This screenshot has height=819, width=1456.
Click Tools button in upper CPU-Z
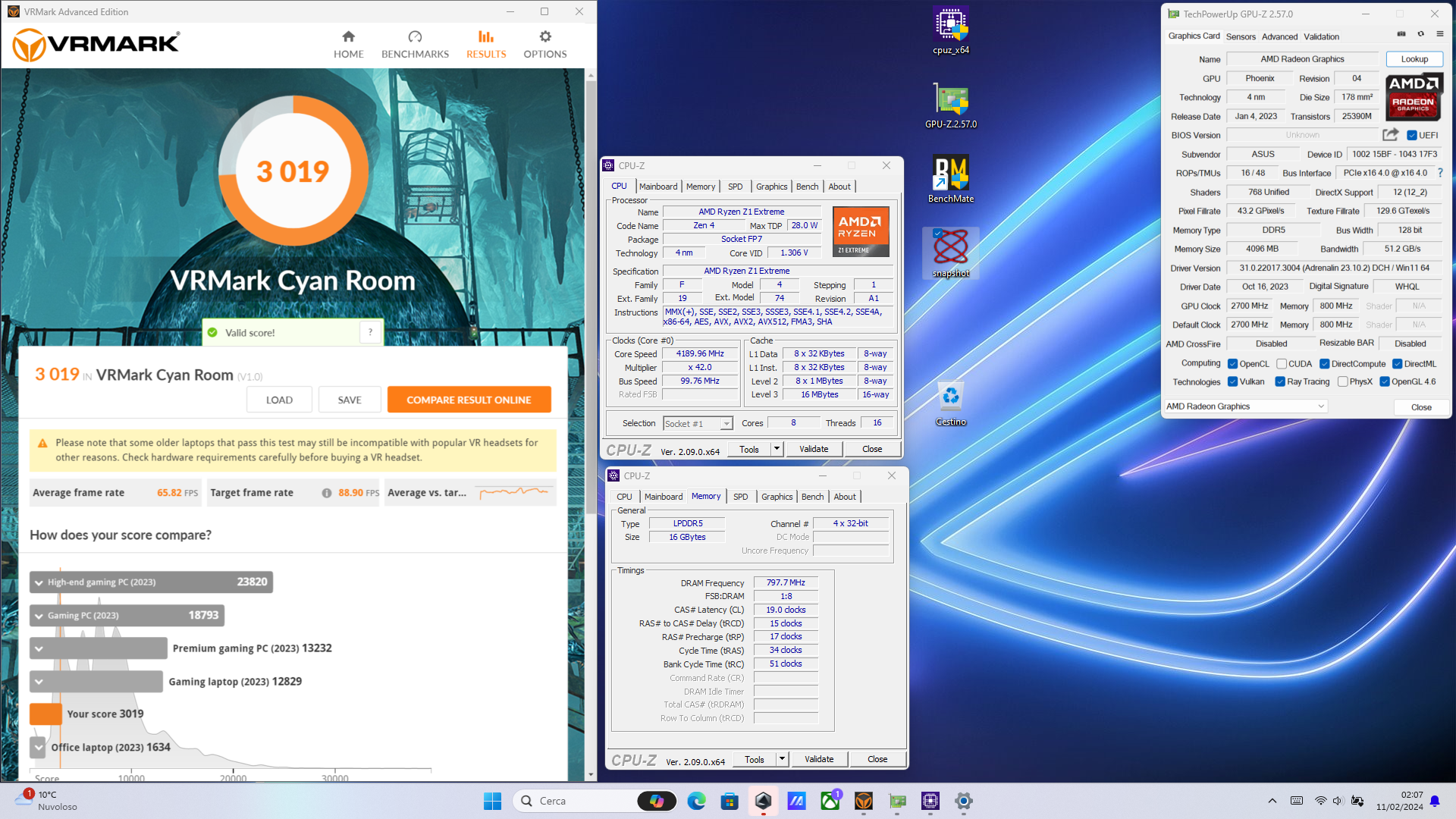tap(749, 449)
